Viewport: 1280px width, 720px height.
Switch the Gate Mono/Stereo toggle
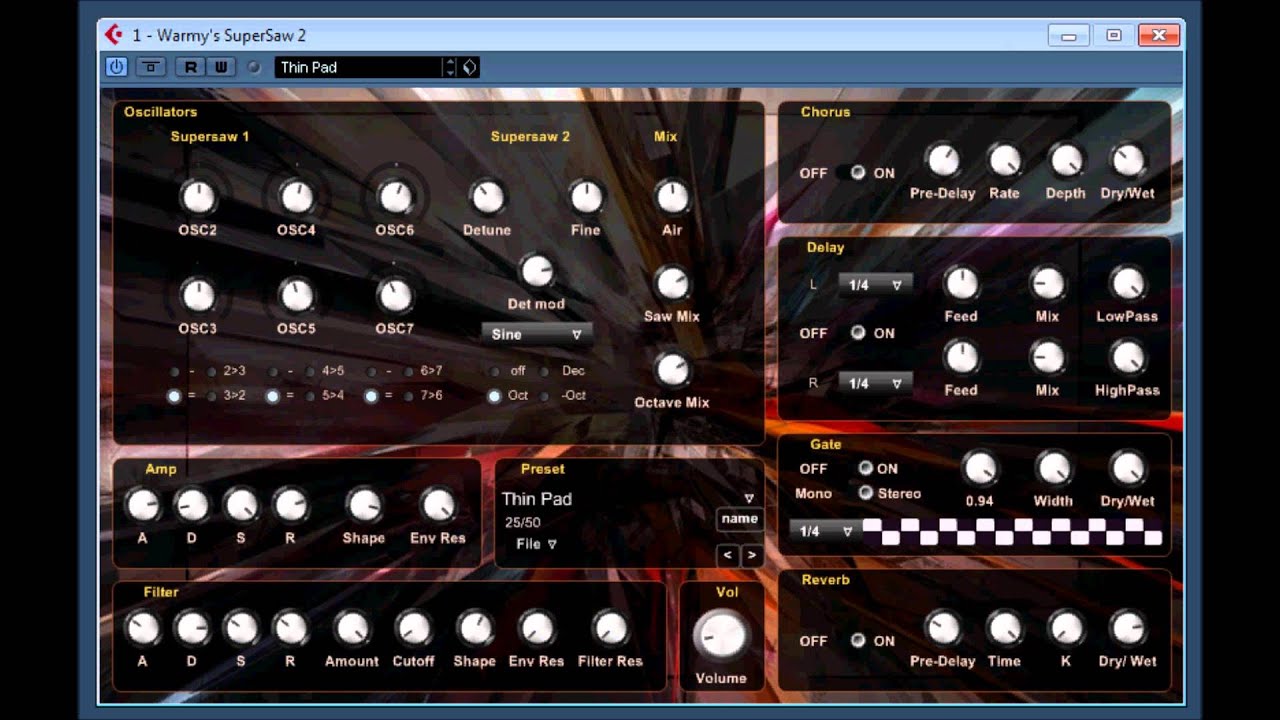pyautogui.click(x=865, y=493)
